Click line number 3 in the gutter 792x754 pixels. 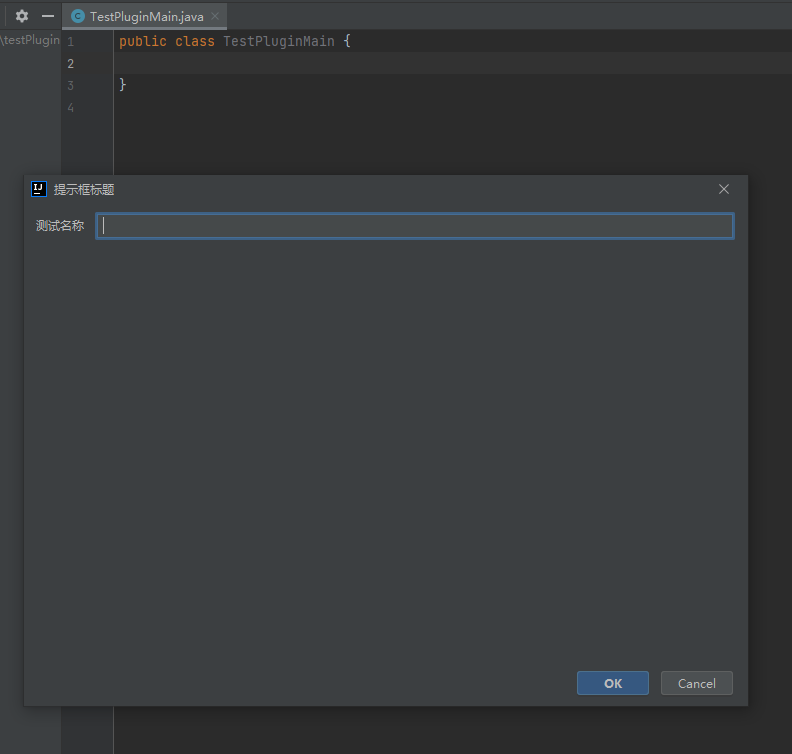71,85
